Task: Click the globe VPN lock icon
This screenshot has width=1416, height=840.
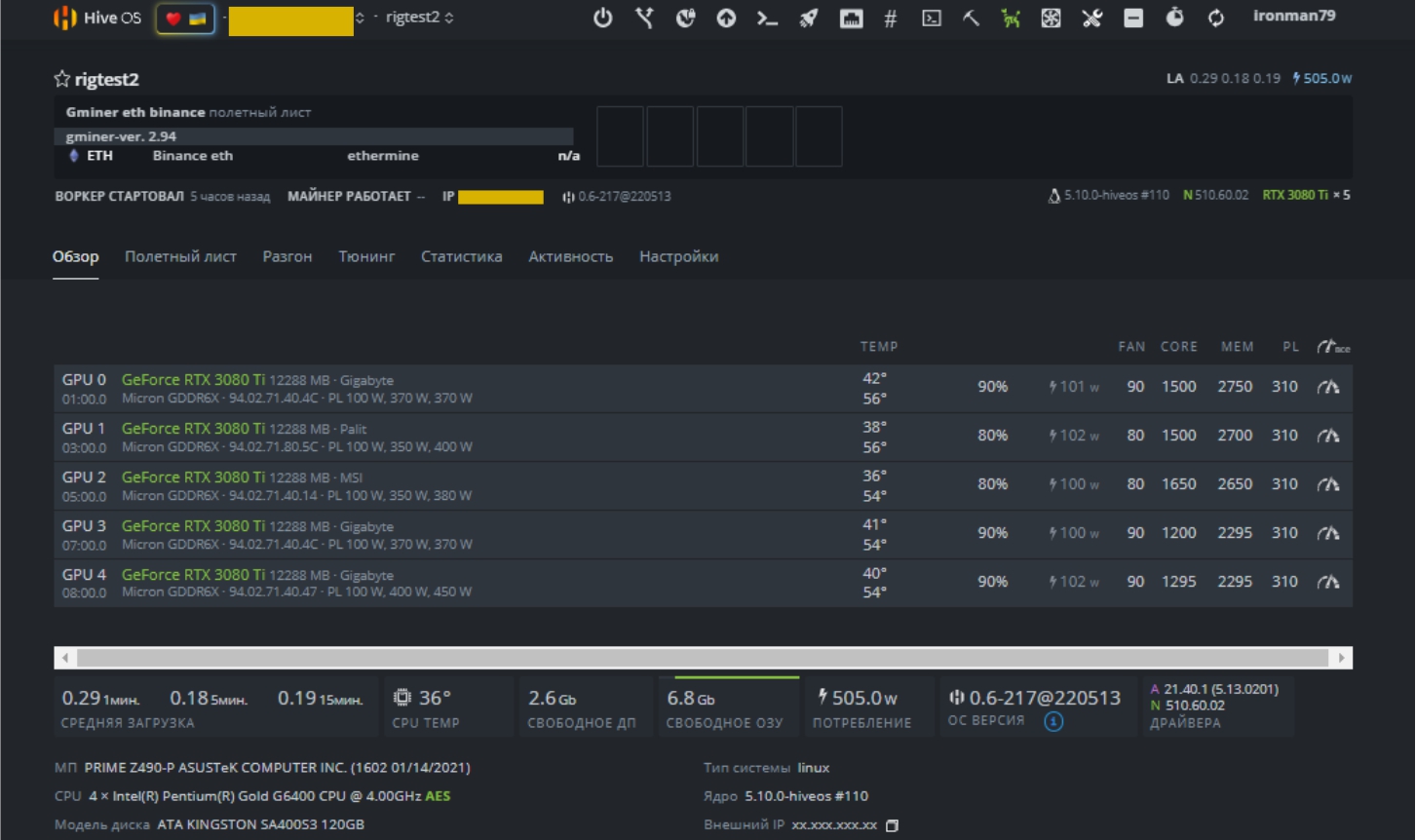Action: tap(686, 18)
